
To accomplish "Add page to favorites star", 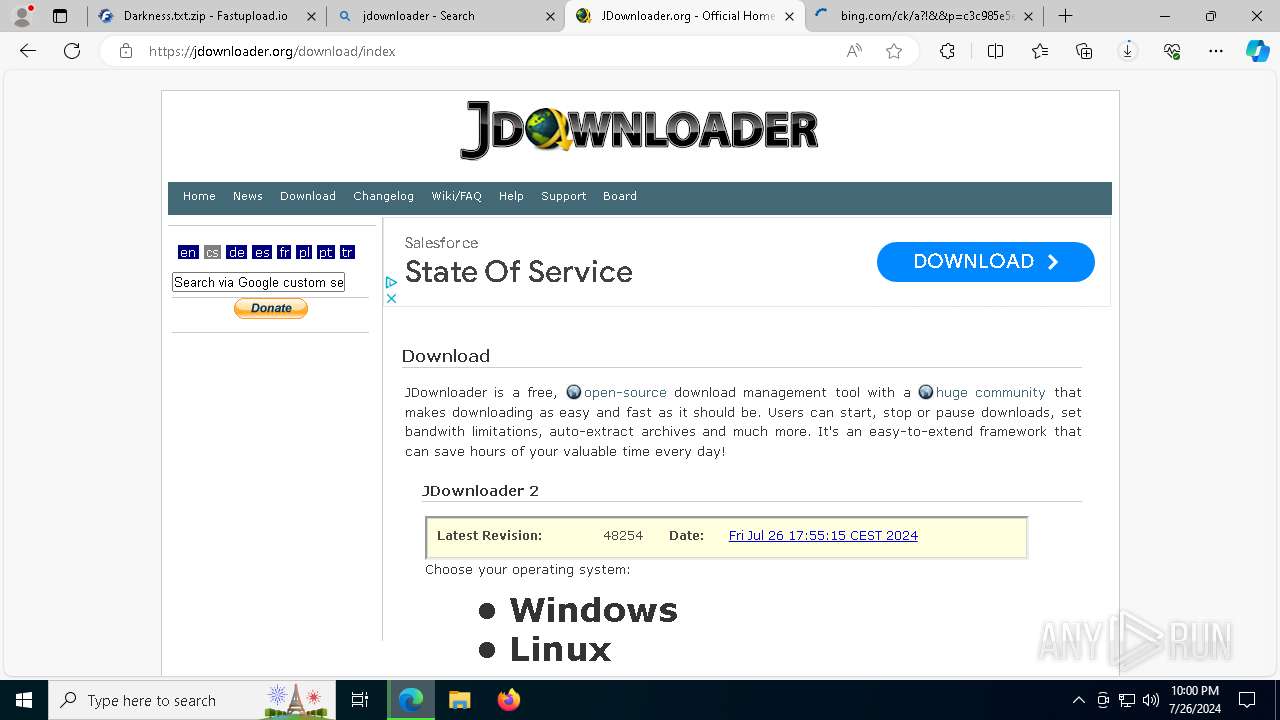I will click(x=894, y=51).
